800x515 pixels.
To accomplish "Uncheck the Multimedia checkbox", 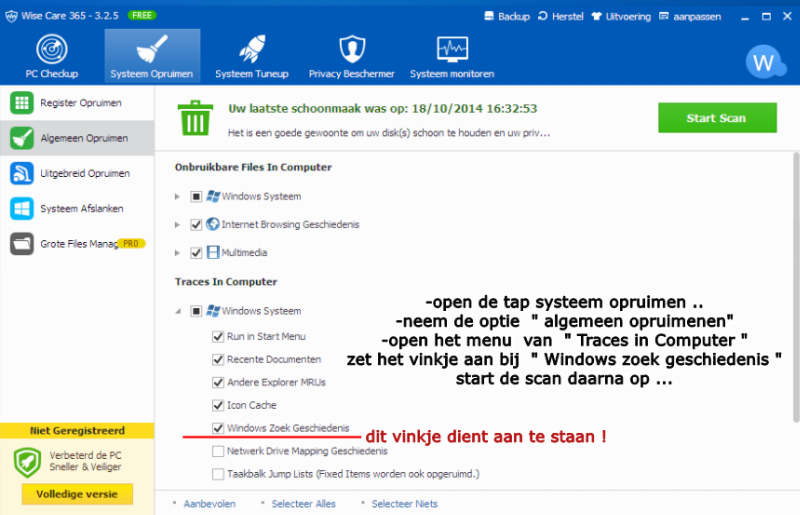I will point(196,253).
